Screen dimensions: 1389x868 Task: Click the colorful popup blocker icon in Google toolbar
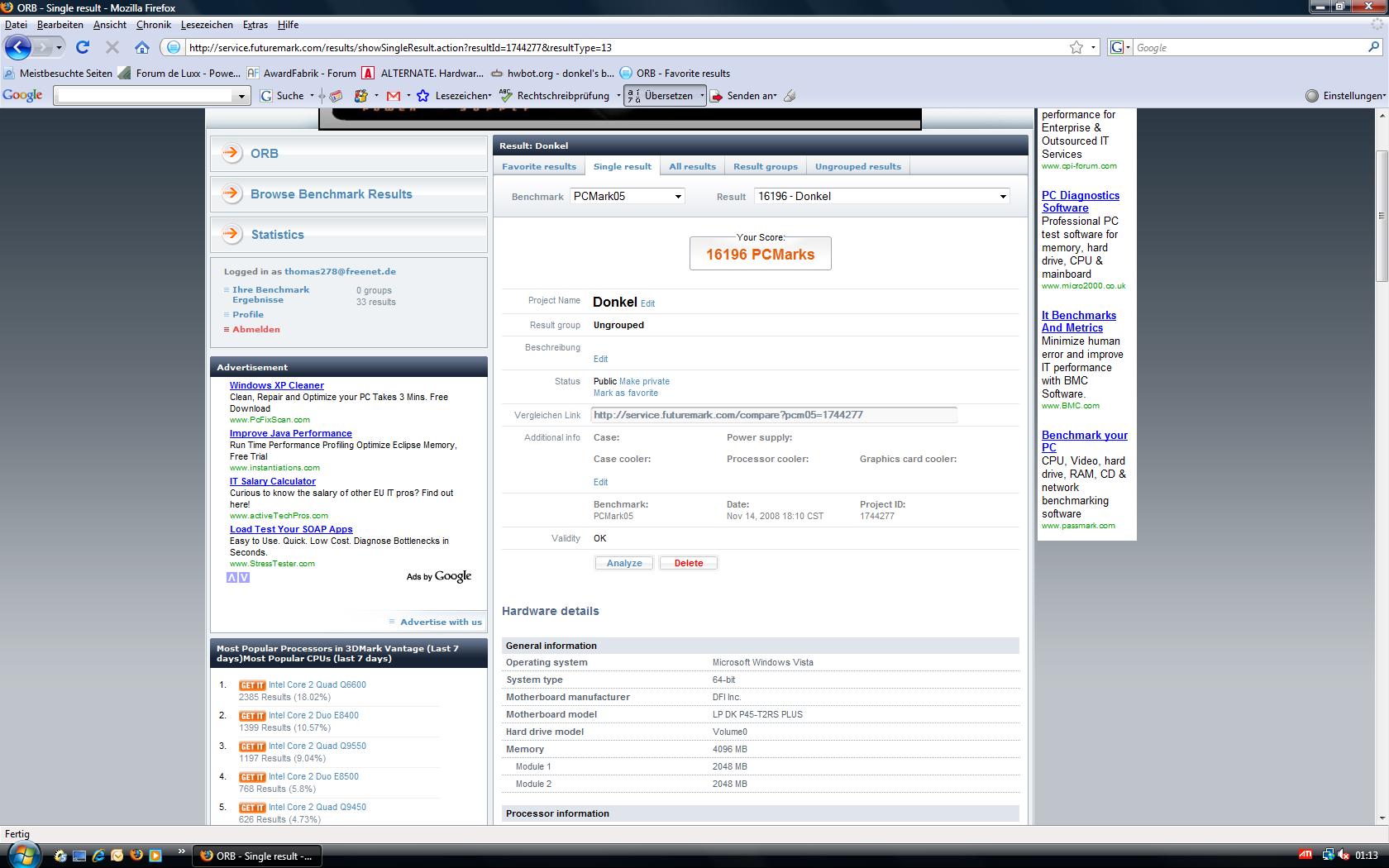(361, 96)
